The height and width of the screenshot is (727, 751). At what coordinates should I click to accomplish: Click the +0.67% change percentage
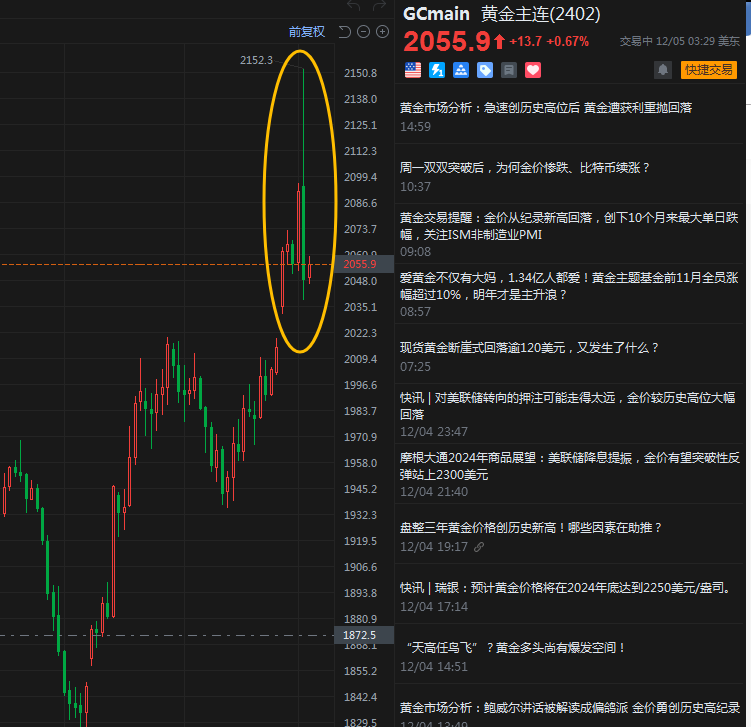(568, 42)
